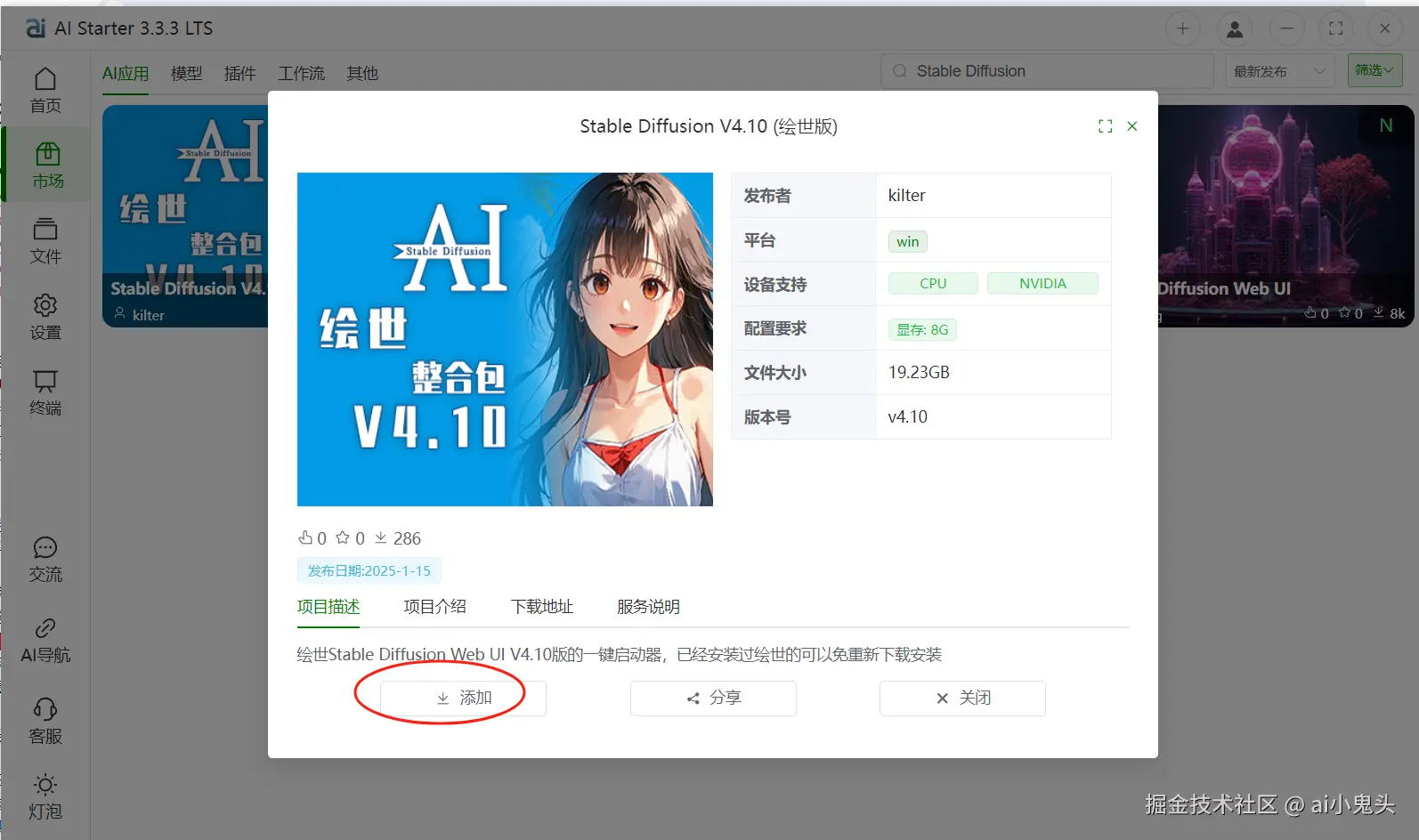Expand the dialog with its fullscreen icon
Image resolution: width=1419 pixels, height=840 pixels.
tap(1106, 126)
